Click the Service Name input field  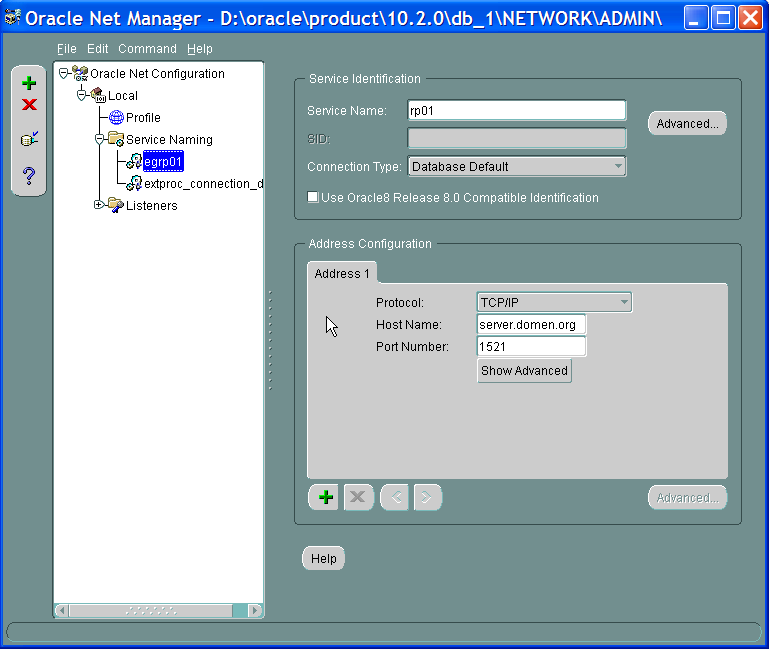pyautogui.click(x=516, y=110)
